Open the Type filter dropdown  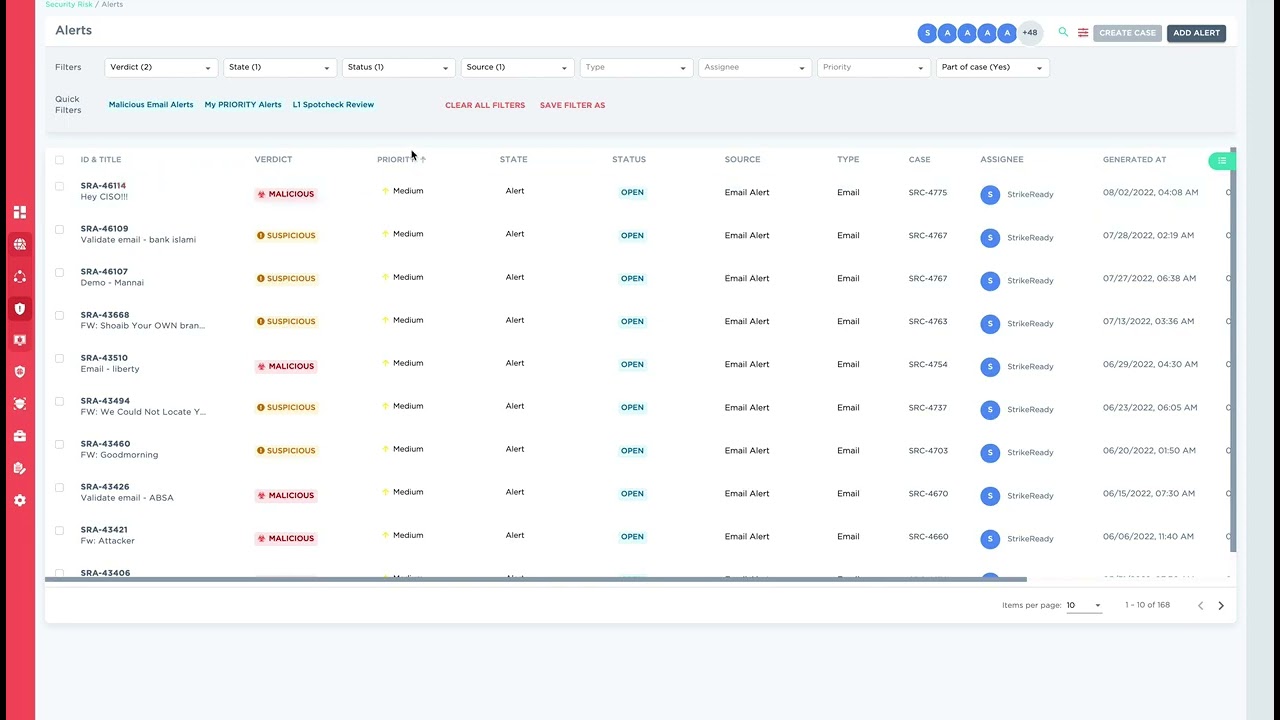click(636, 67)
